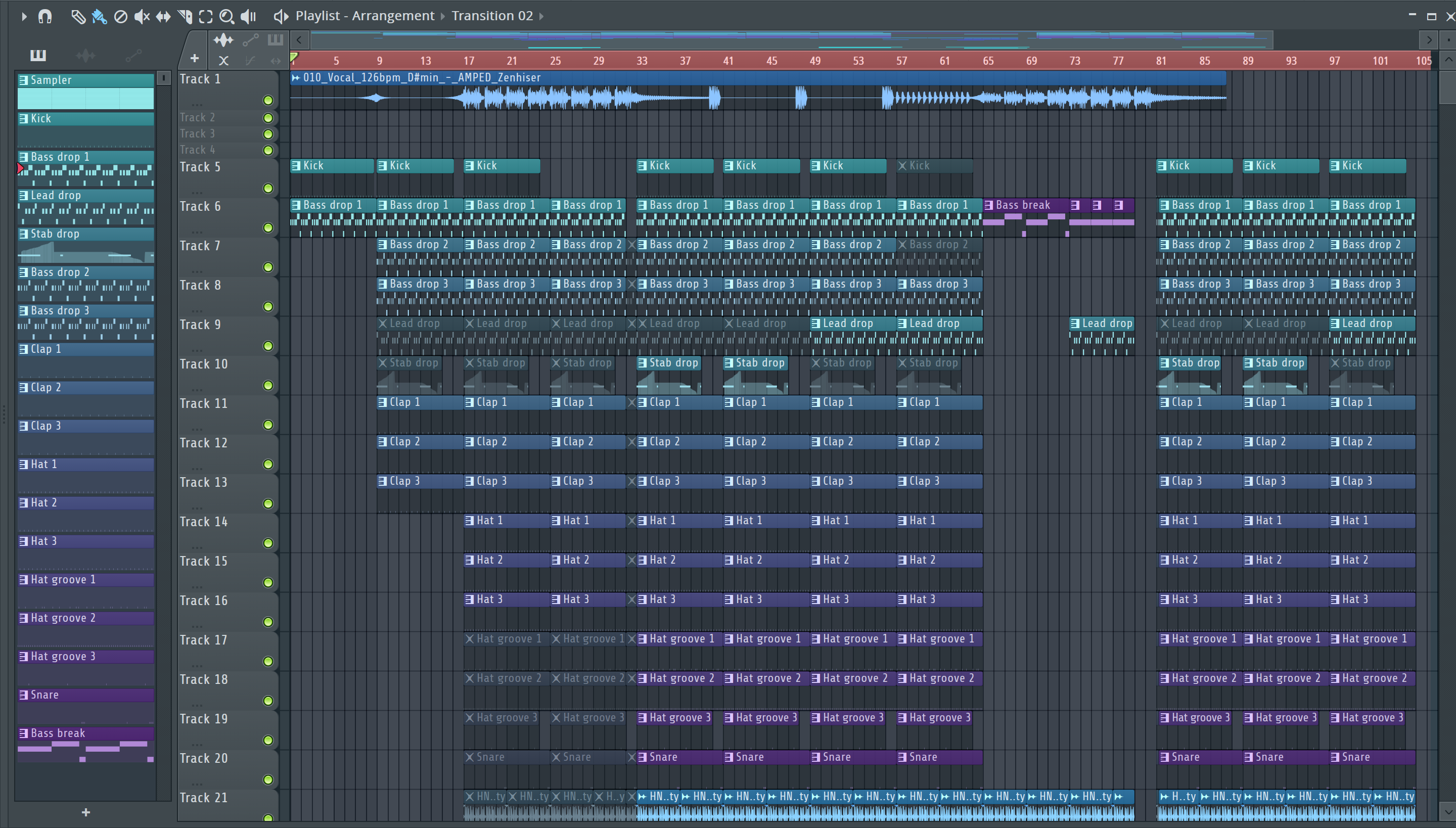This screenshot has height=828, width=1456.
Task: Toggle mute LED for Track 17
Action: point(268,661)
